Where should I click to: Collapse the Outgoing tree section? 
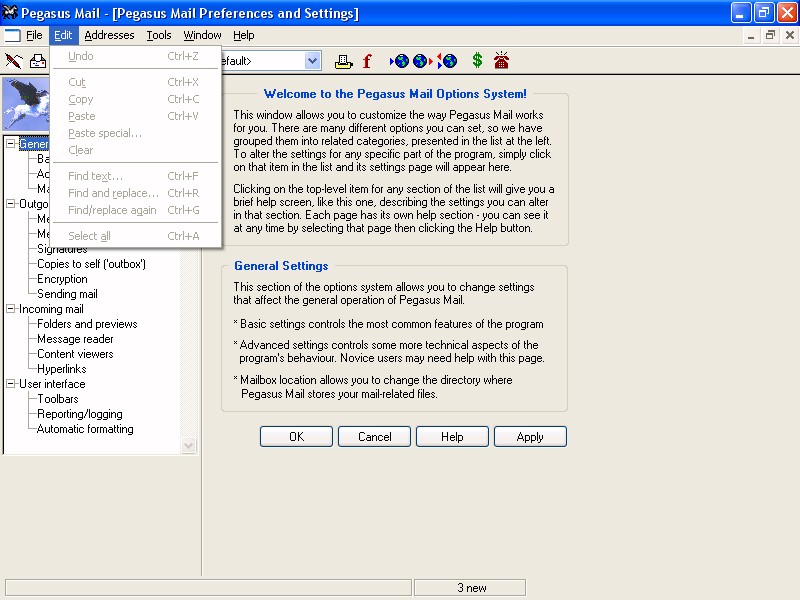click(x=10, y=204)
